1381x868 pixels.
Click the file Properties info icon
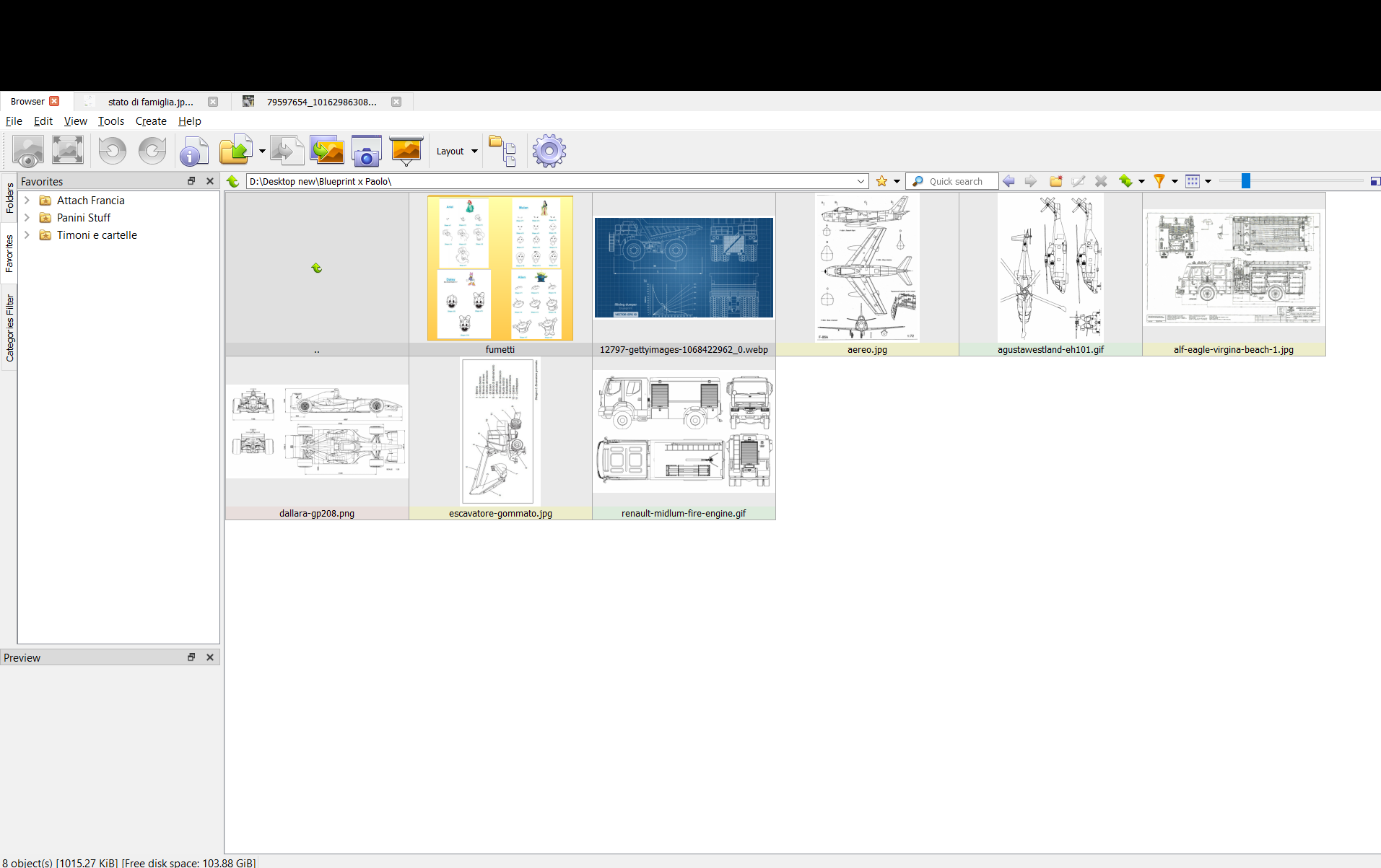point(193,152)
